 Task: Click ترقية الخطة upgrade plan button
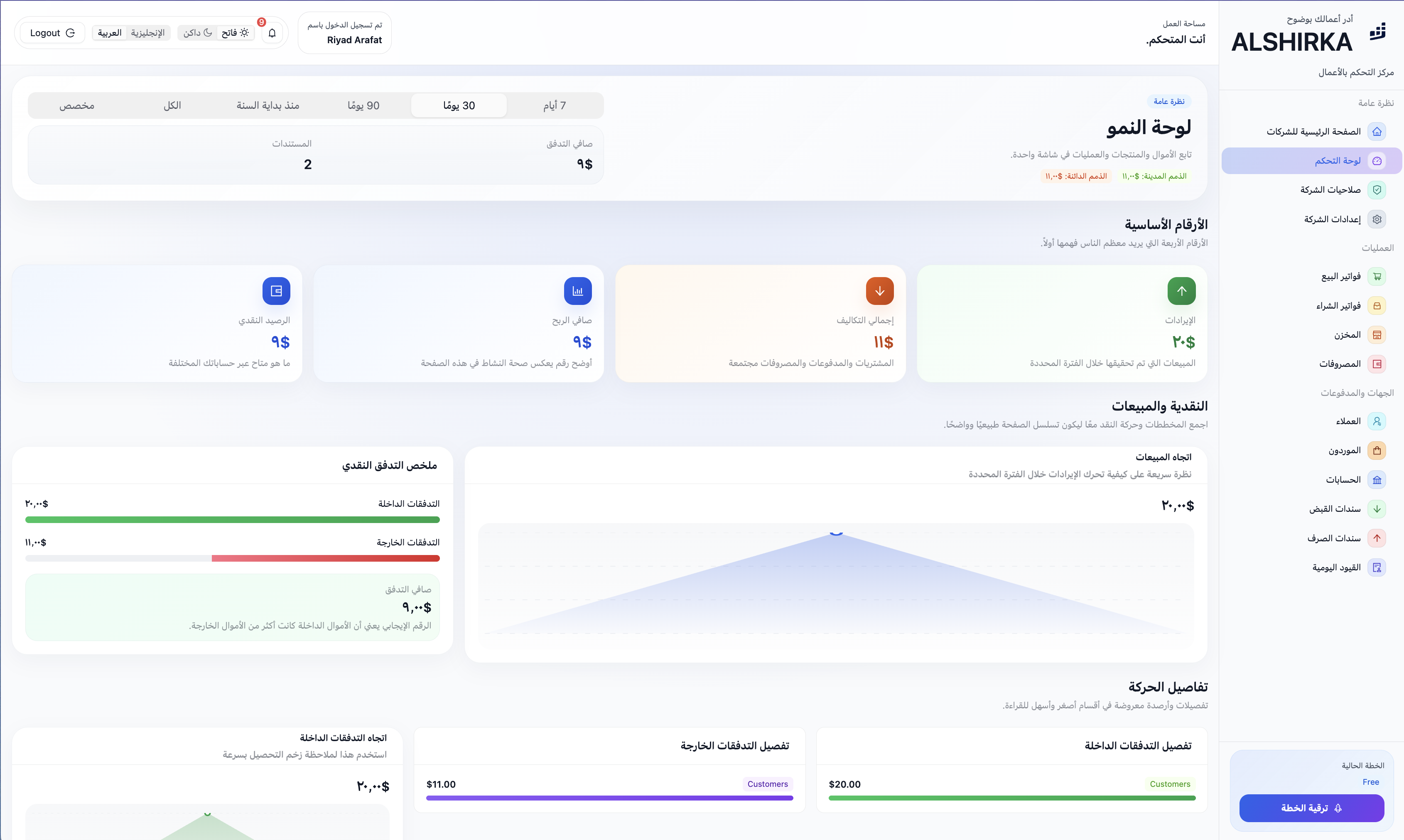pyautogui.click(x=1312, y=808)
